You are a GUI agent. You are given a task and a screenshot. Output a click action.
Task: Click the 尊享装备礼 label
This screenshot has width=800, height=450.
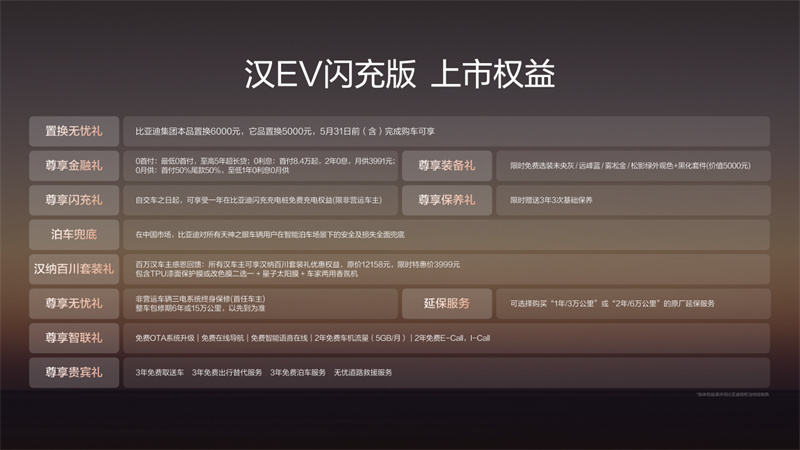coord(446,165)
